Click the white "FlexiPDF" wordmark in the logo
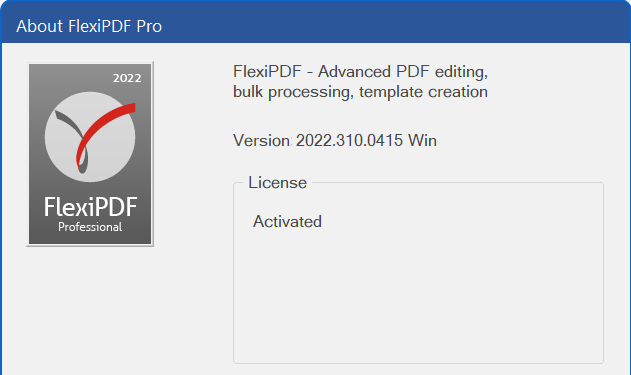631x375 pixels. (x=91, y=207)
